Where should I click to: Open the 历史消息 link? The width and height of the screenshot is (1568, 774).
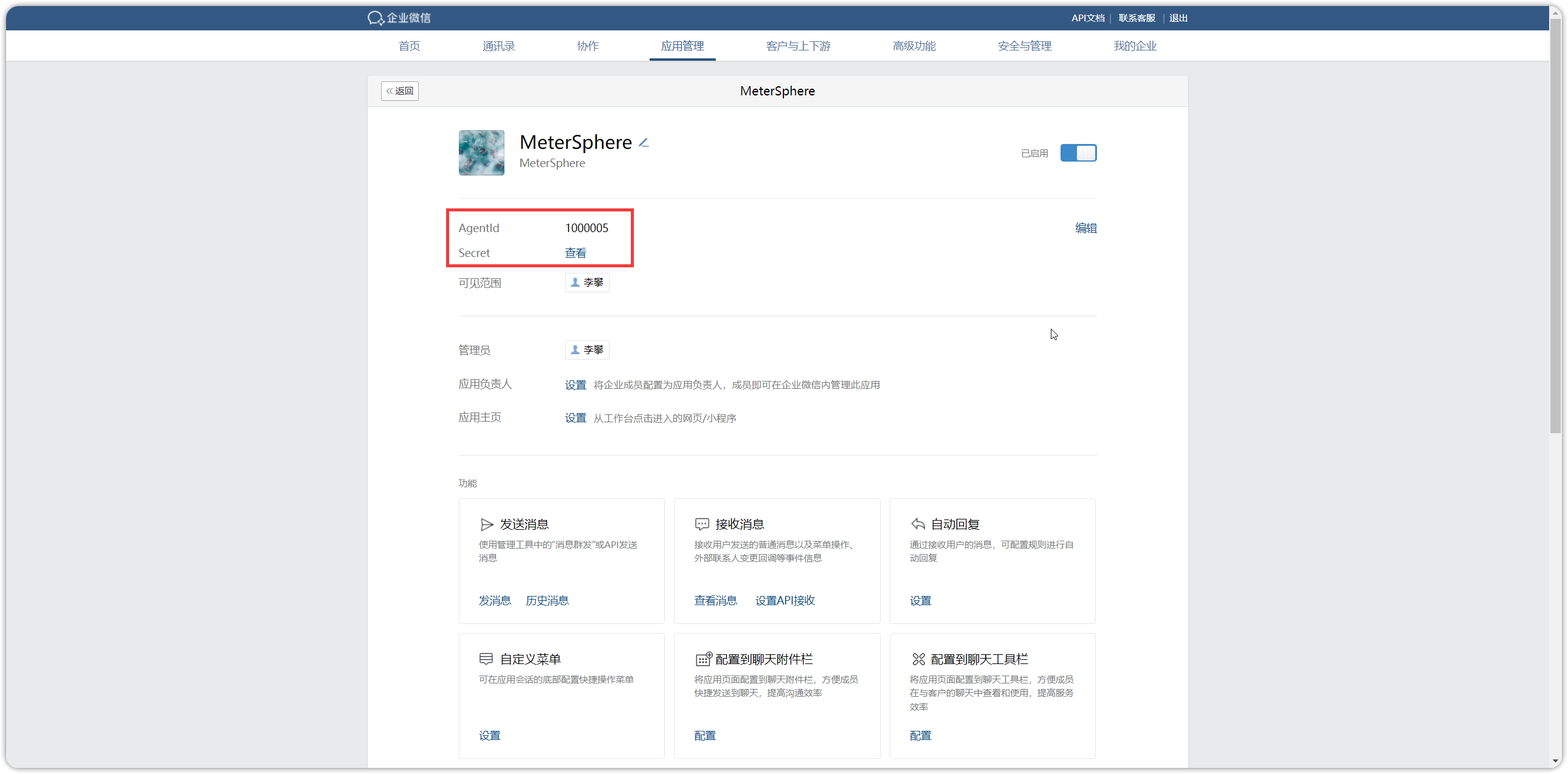[x=547, y=601]
